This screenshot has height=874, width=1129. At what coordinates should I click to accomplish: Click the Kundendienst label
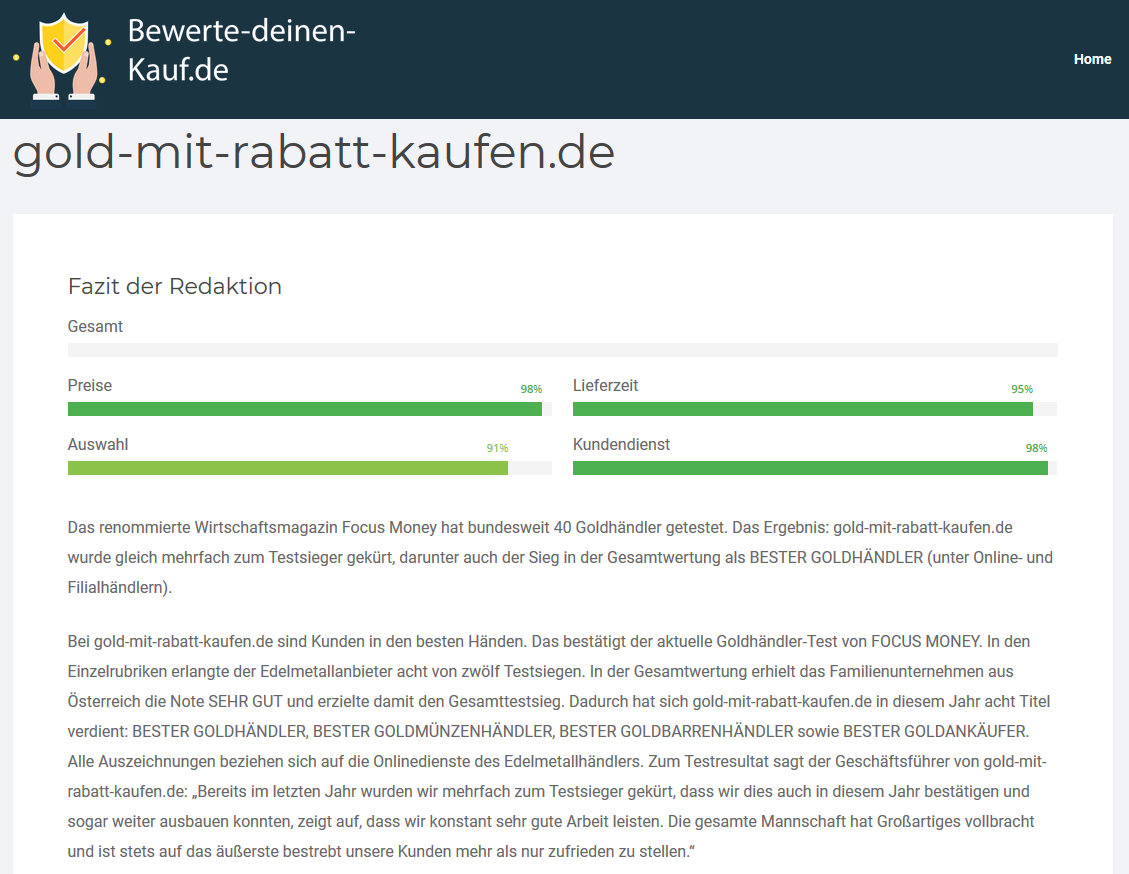point(621,445)
